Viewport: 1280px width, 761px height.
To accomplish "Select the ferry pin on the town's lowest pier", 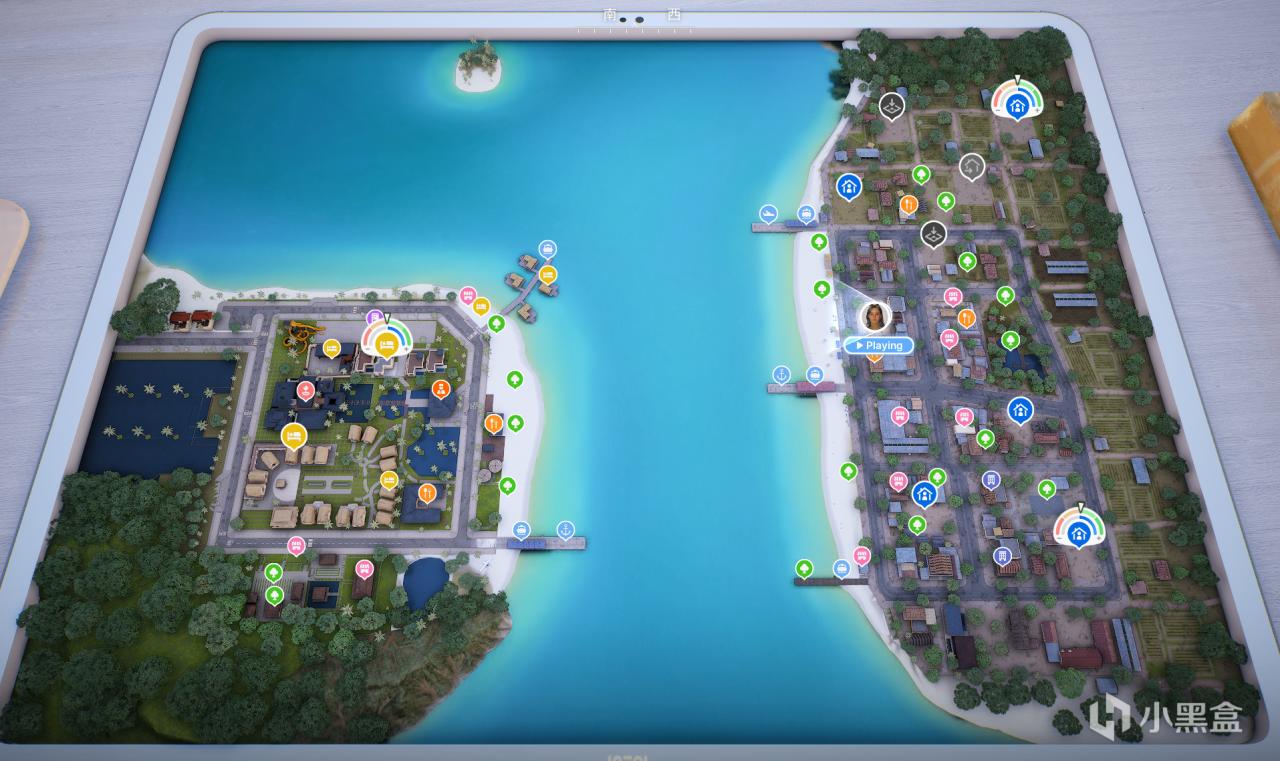I will [x=841, y=568].
